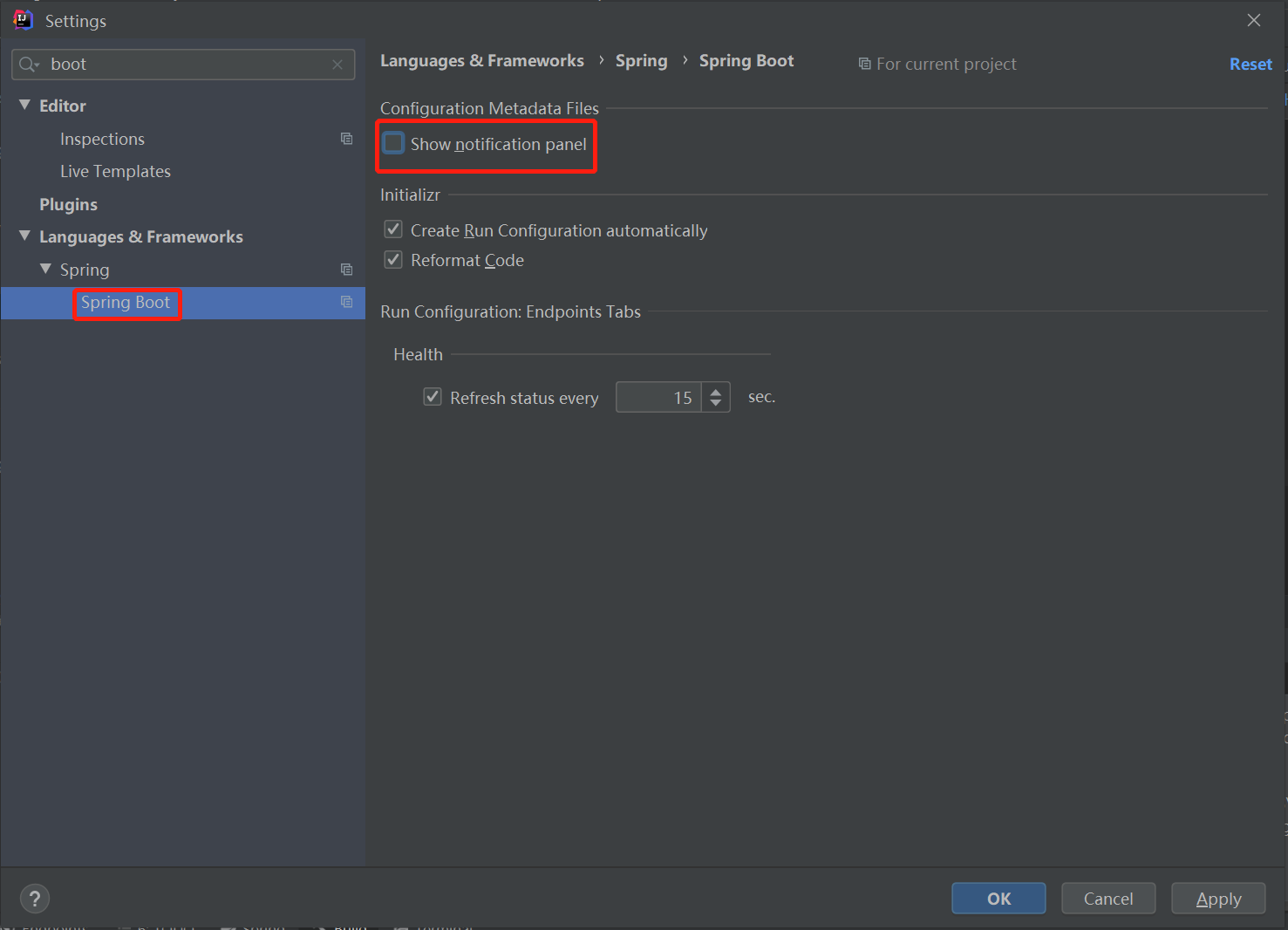Image resolution: width=1288 pixels, height=930 pixels.
Task: Click Languages & Frameworks breadcrumb
Action: tap(482, 61)
